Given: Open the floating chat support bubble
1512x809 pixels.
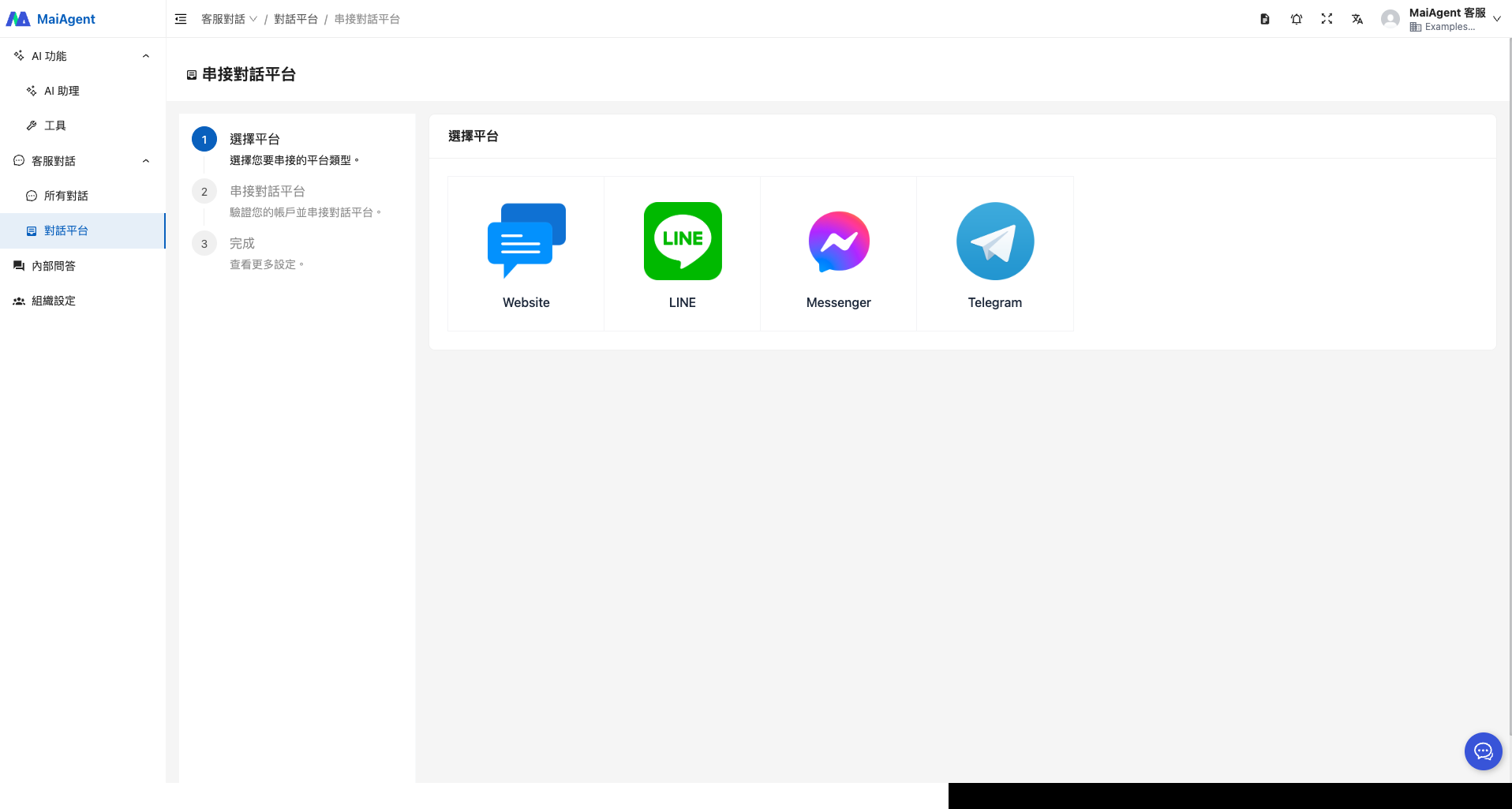Looking at the screenshot, I should click(x=1483, y=751).
